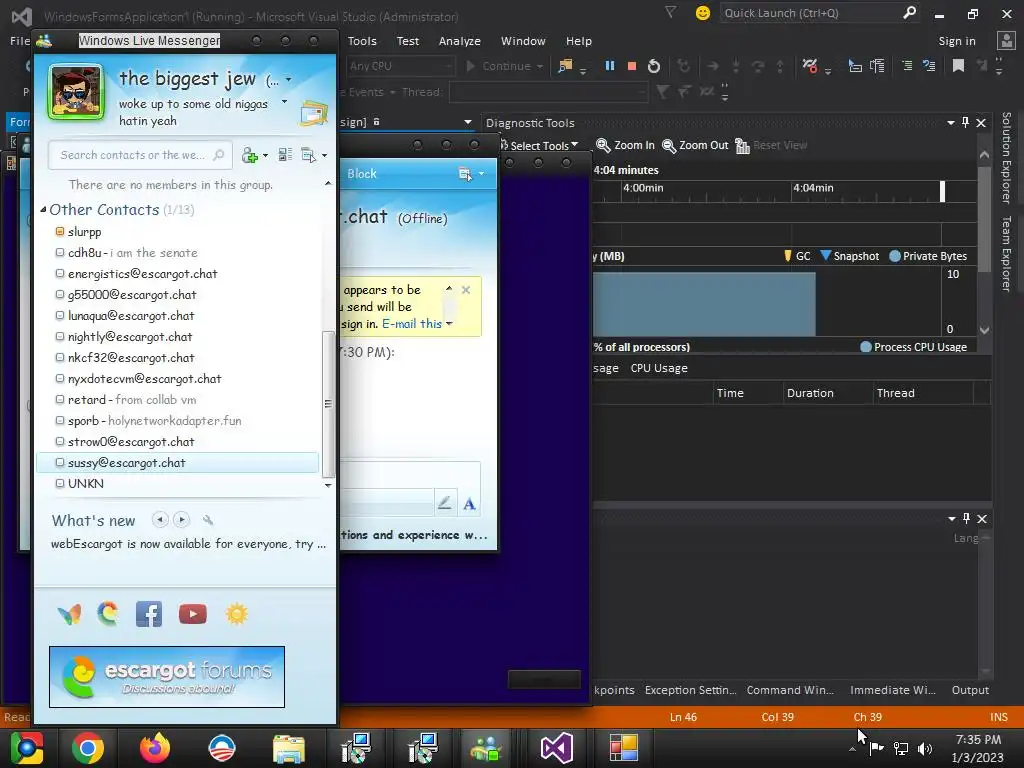1024x768 pixels.
Task: Switch to the CPU Usage tab
Action: coord(659,368)
